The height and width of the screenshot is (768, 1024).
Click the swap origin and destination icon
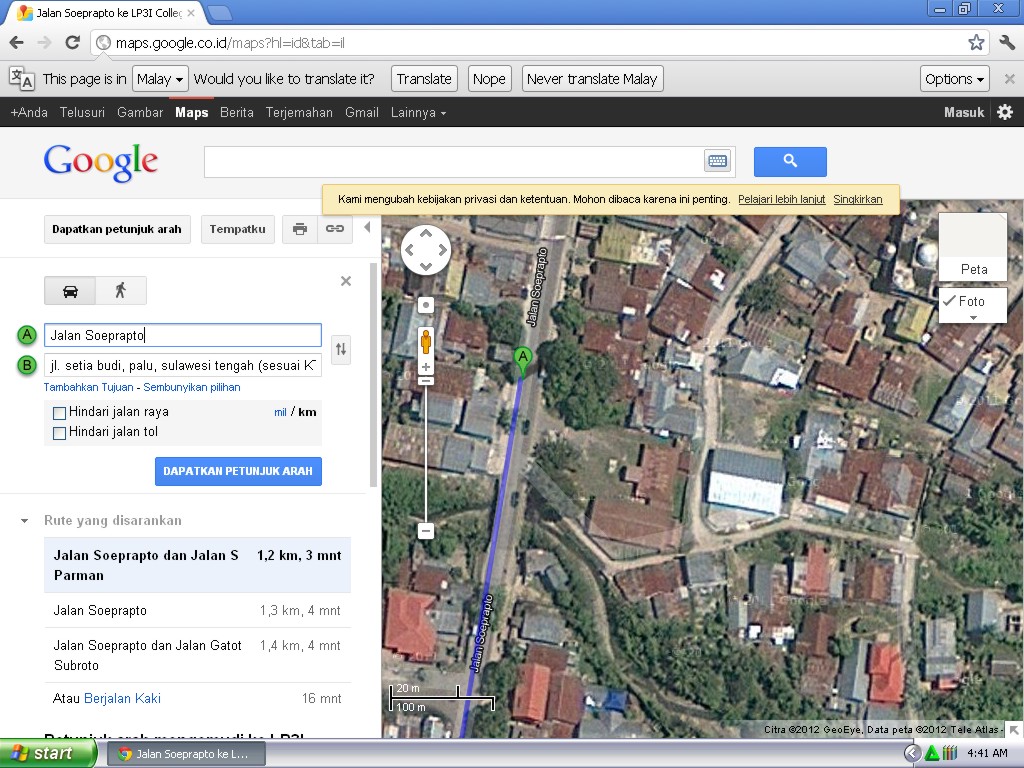(x=340, y=350)
